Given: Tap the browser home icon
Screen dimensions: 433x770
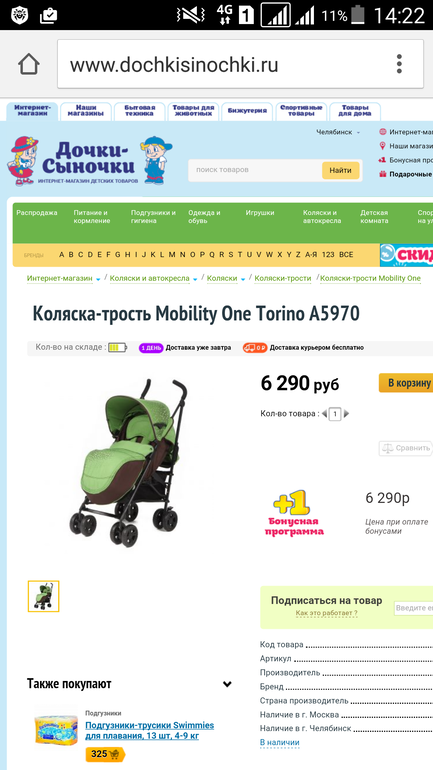Looking at the screenshot, I should tap(28, 64).
